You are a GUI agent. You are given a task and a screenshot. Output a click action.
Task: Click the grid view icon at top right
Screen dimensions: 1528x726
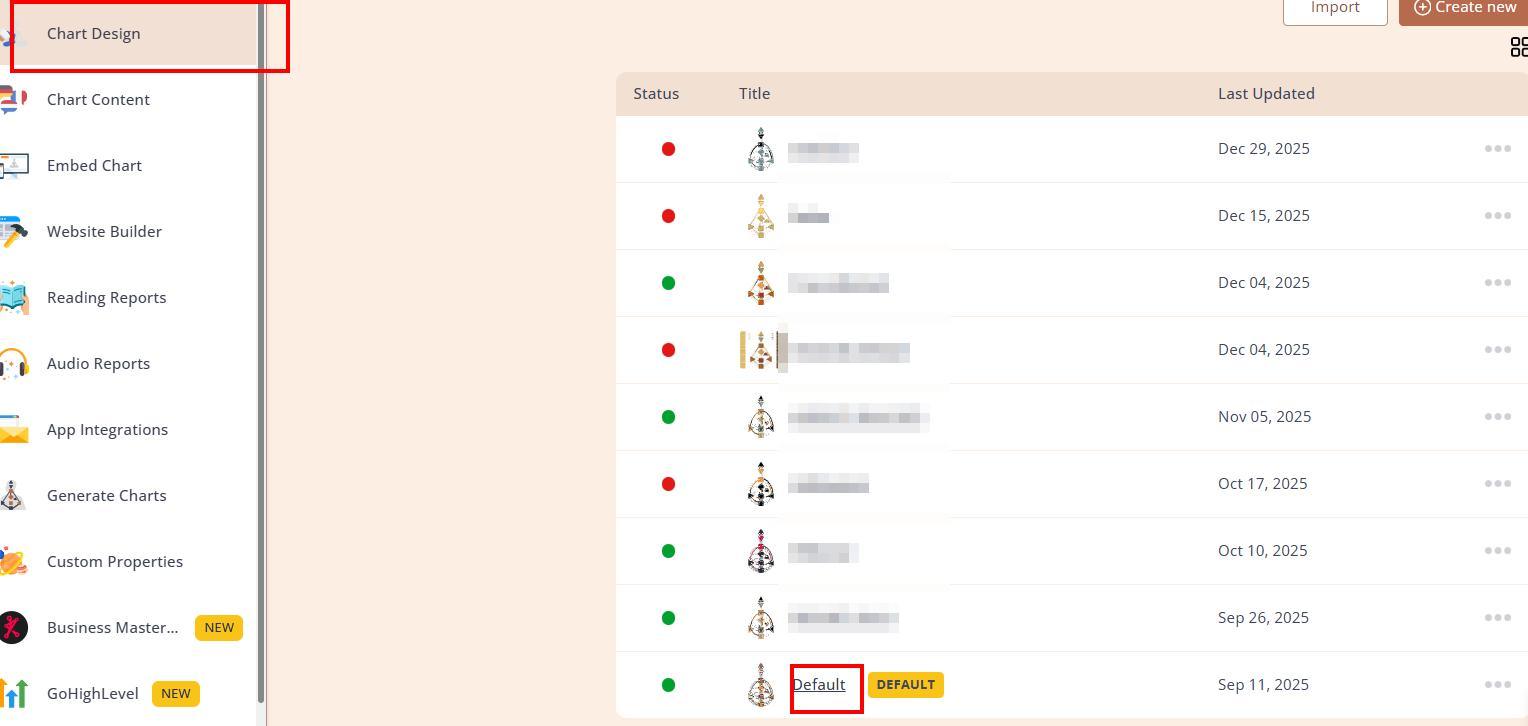point(1518,47)
